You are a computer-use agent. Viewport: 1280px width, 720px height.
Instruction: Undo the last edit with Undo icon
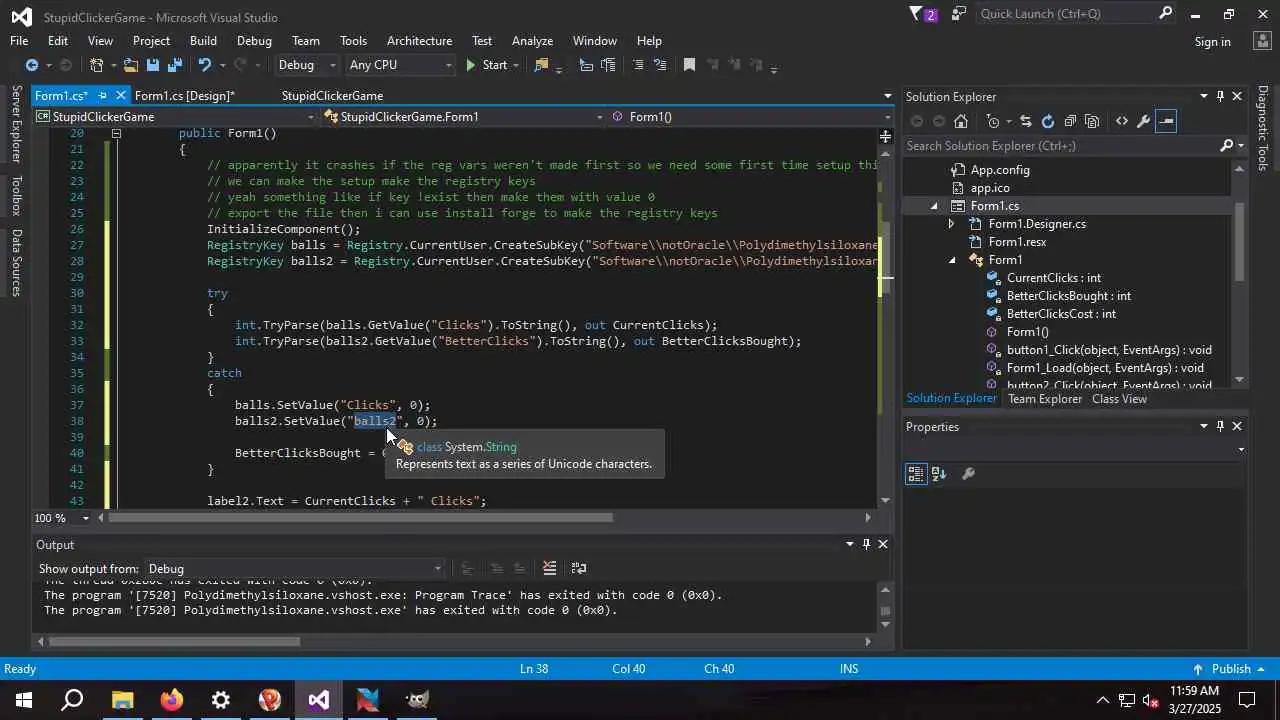pos(205,65)
